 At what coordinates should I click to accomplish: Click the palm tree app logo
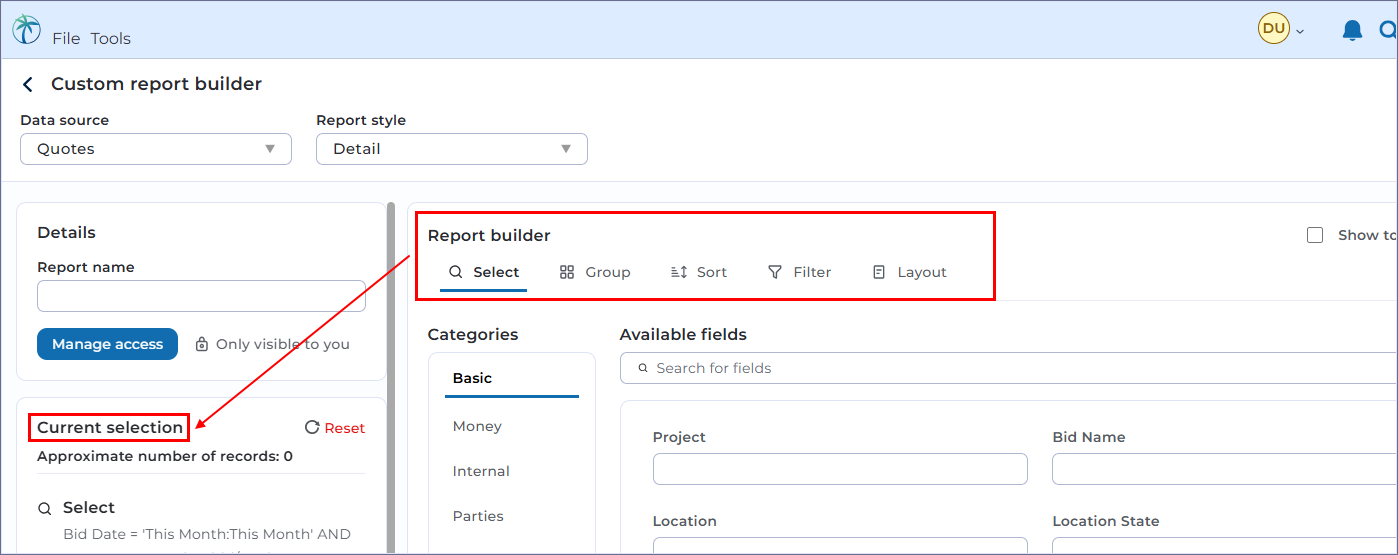pyautogui.click(x=27, y=30)
